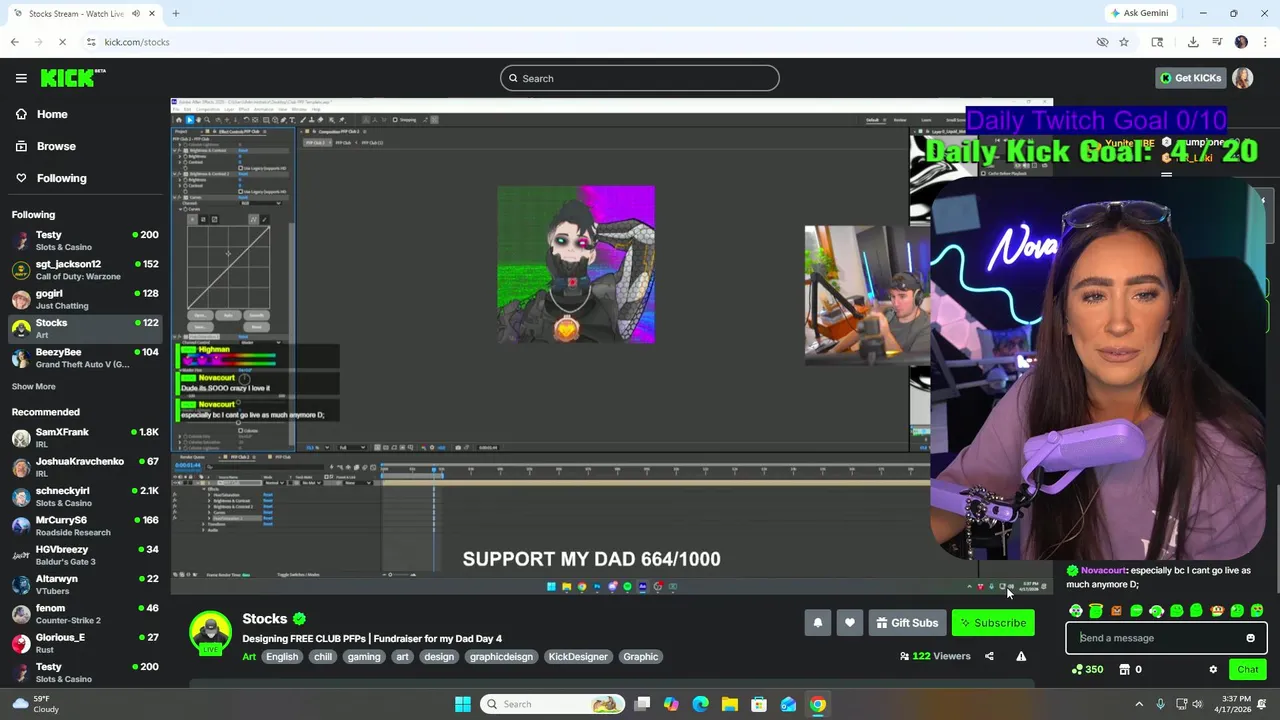The width and height of the screenshot is (1280, 720).
Task: Open the Following heart page
Action: 51,178
